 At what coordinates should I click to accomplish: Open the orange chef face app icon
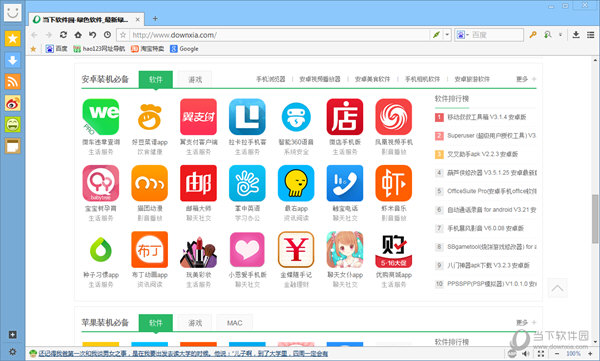click(x=150, y=117)
